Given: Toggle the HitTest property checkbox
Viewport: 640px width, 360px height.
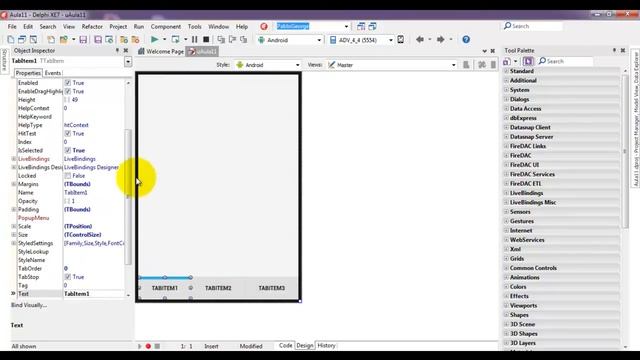Looking at the screenshot, I should (x=68, y=133).
